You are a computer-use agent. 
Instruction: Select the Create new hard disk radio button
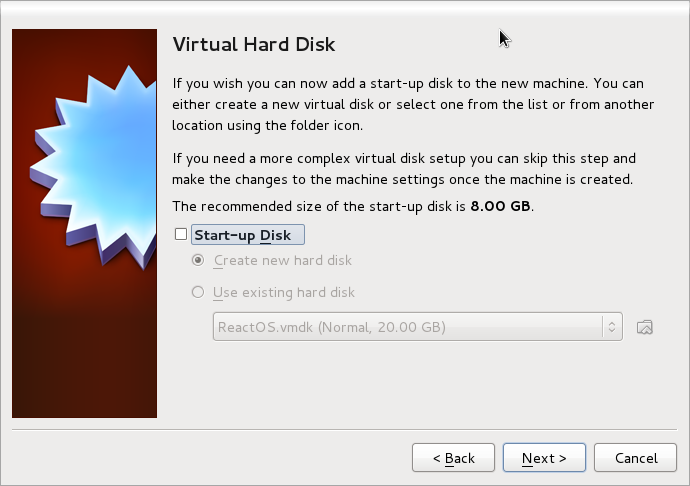[198, 260]
